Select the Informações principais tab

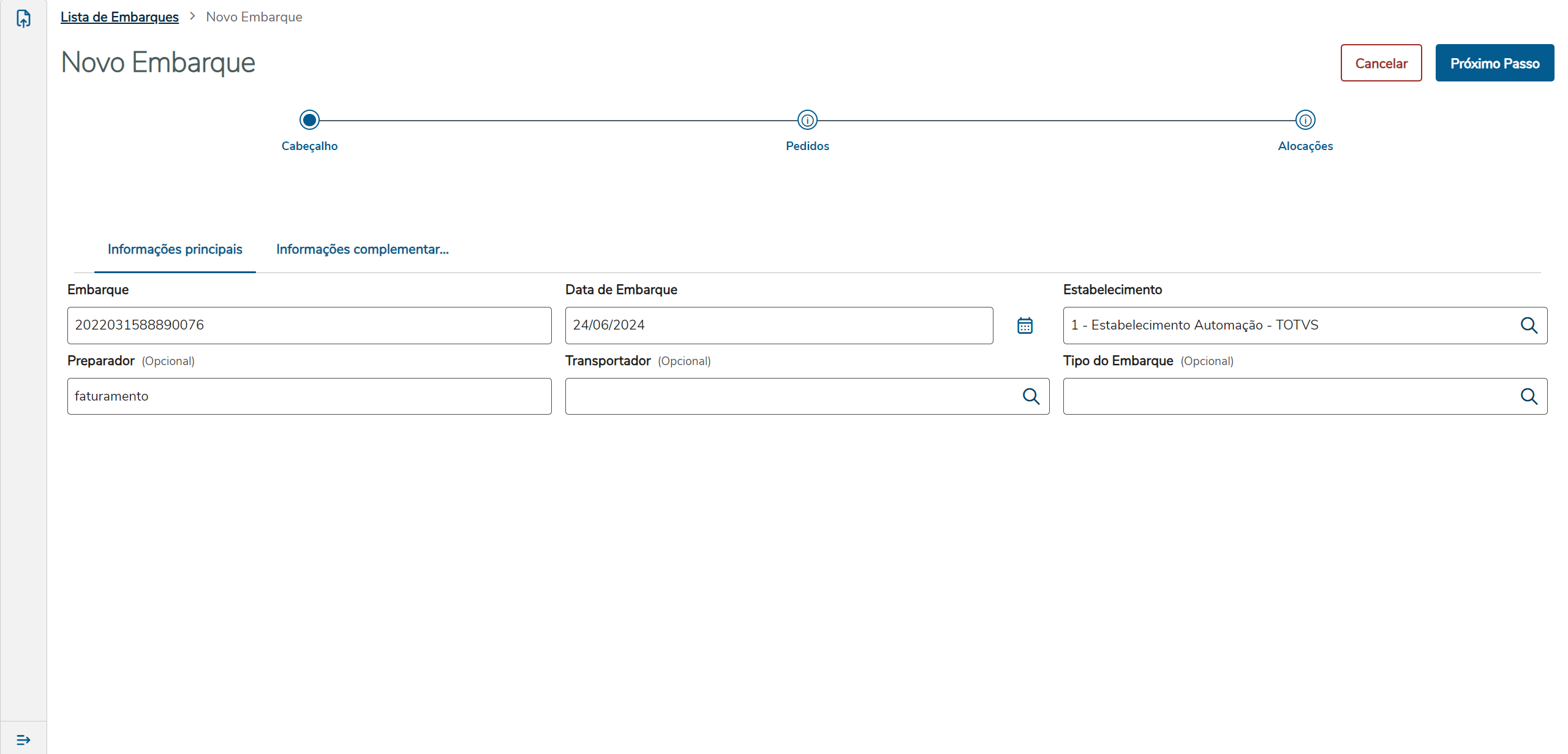pyautogui.click(x=175, y=249)
